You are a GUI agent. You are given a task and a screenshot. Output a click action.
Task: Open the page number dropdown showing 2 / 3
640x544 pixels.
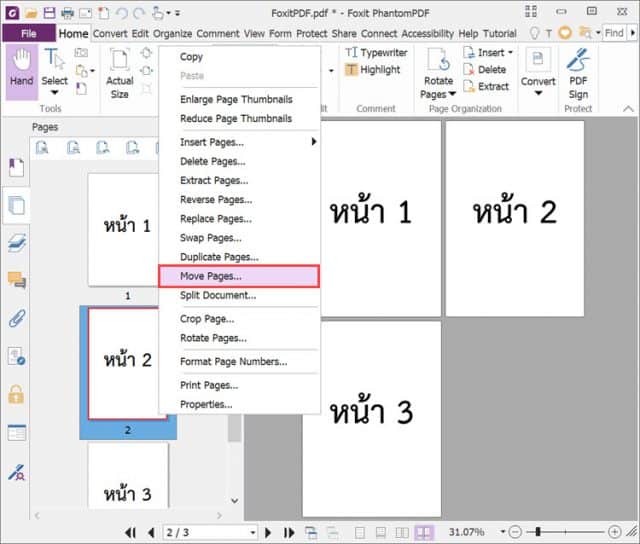(252, 533)
